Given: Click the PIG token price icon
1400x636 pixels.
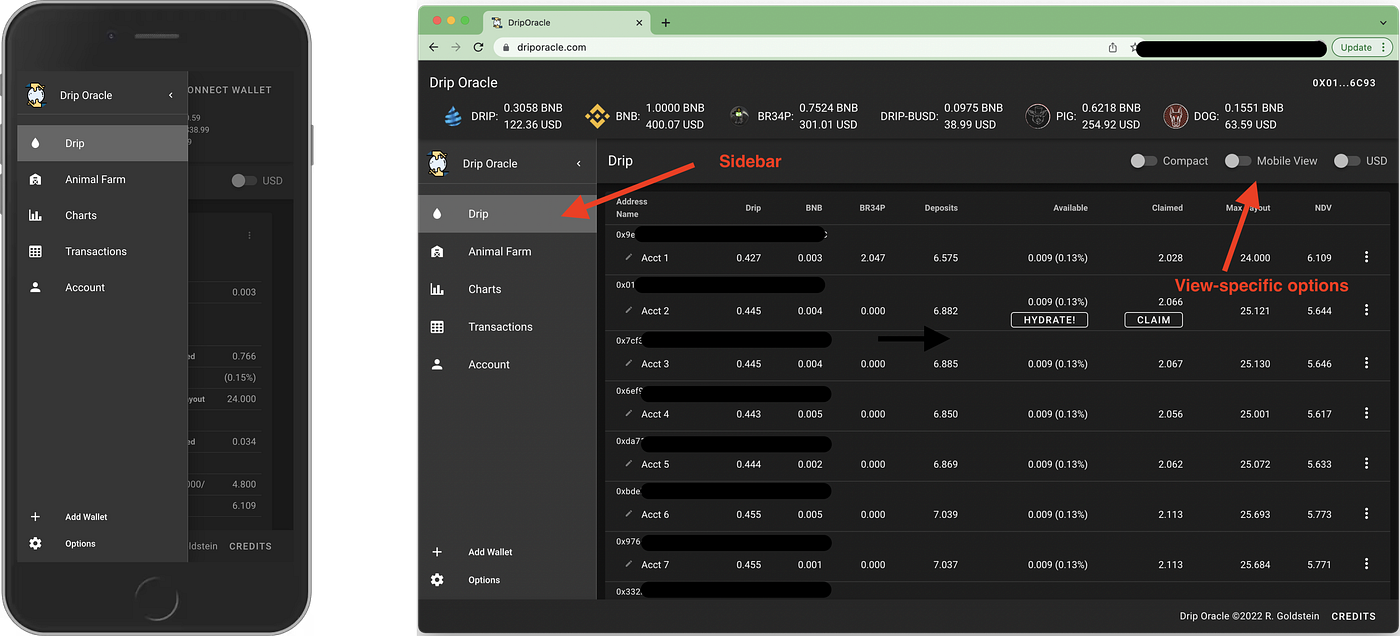Looking at the screenshot, I should [x=1037, y=115].
